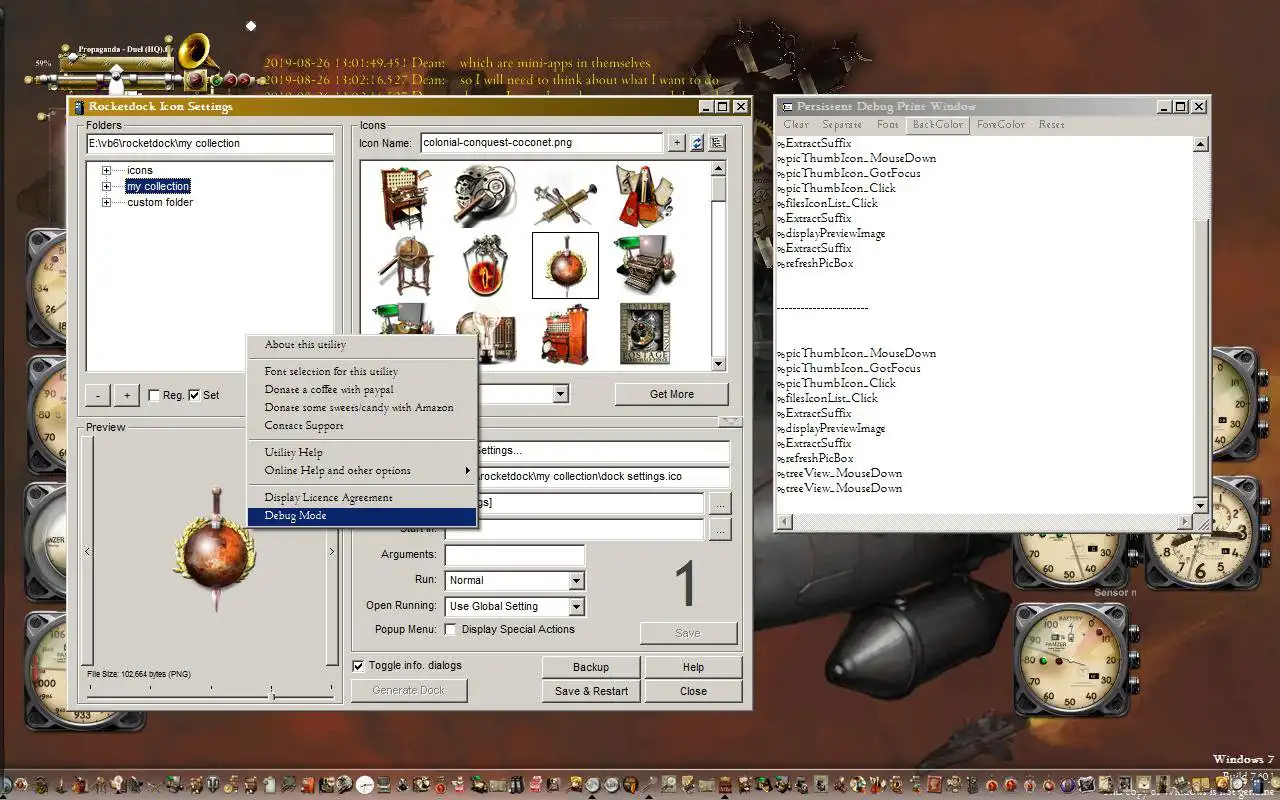Select the red telephone exchange cabinet icon
Screen dimensions: 1280x800
click(565, 334)
